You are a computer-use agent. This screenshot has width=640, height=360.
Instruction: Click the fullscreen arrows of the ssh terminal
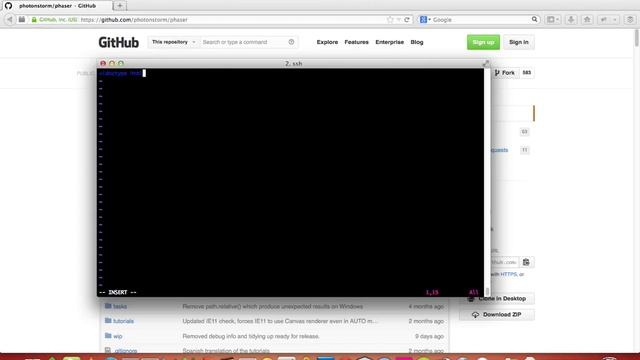[485, 64]
